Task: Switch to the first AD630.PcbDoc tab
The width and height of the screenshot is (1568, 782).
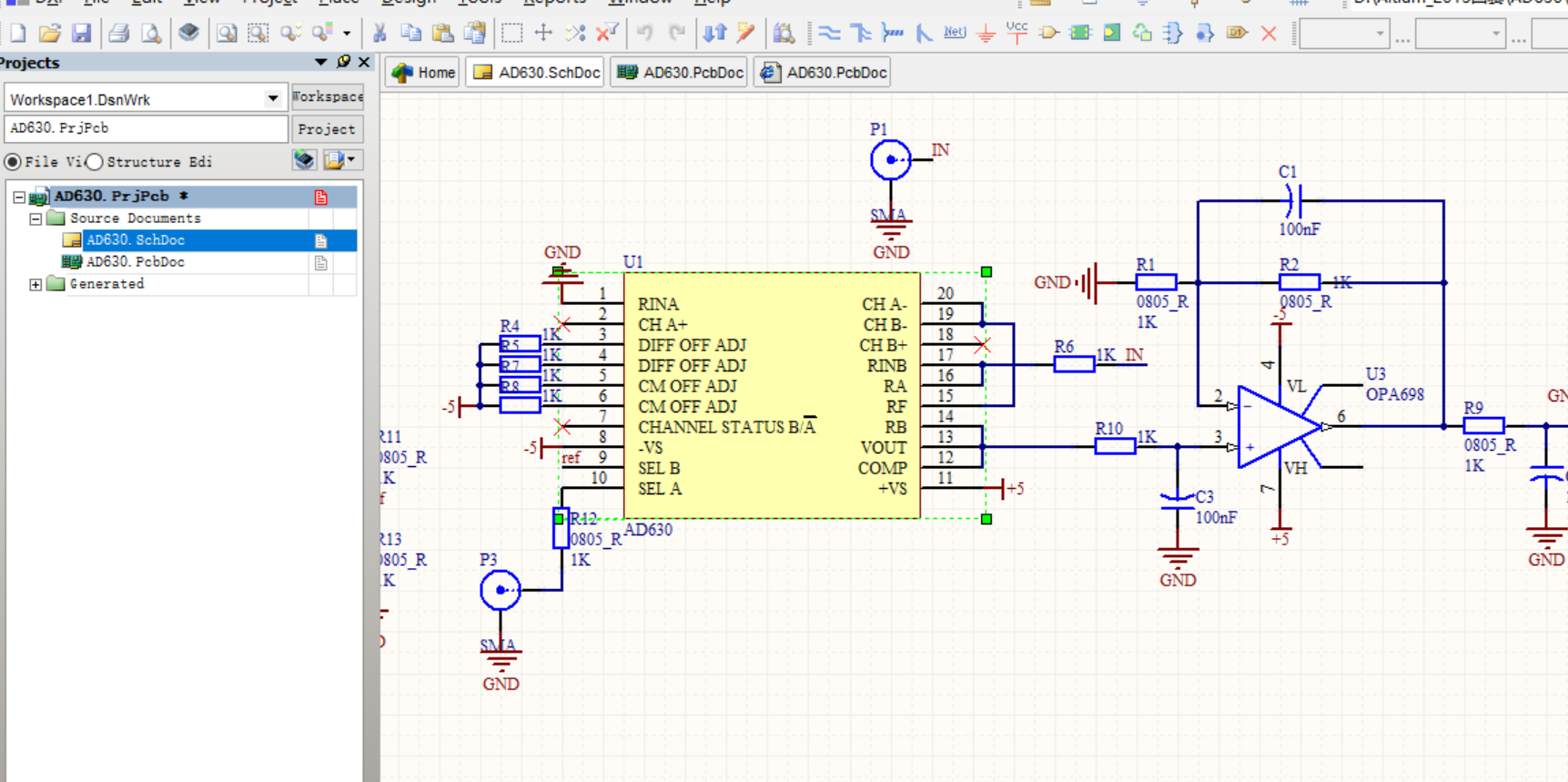Action: pos(680,72)
